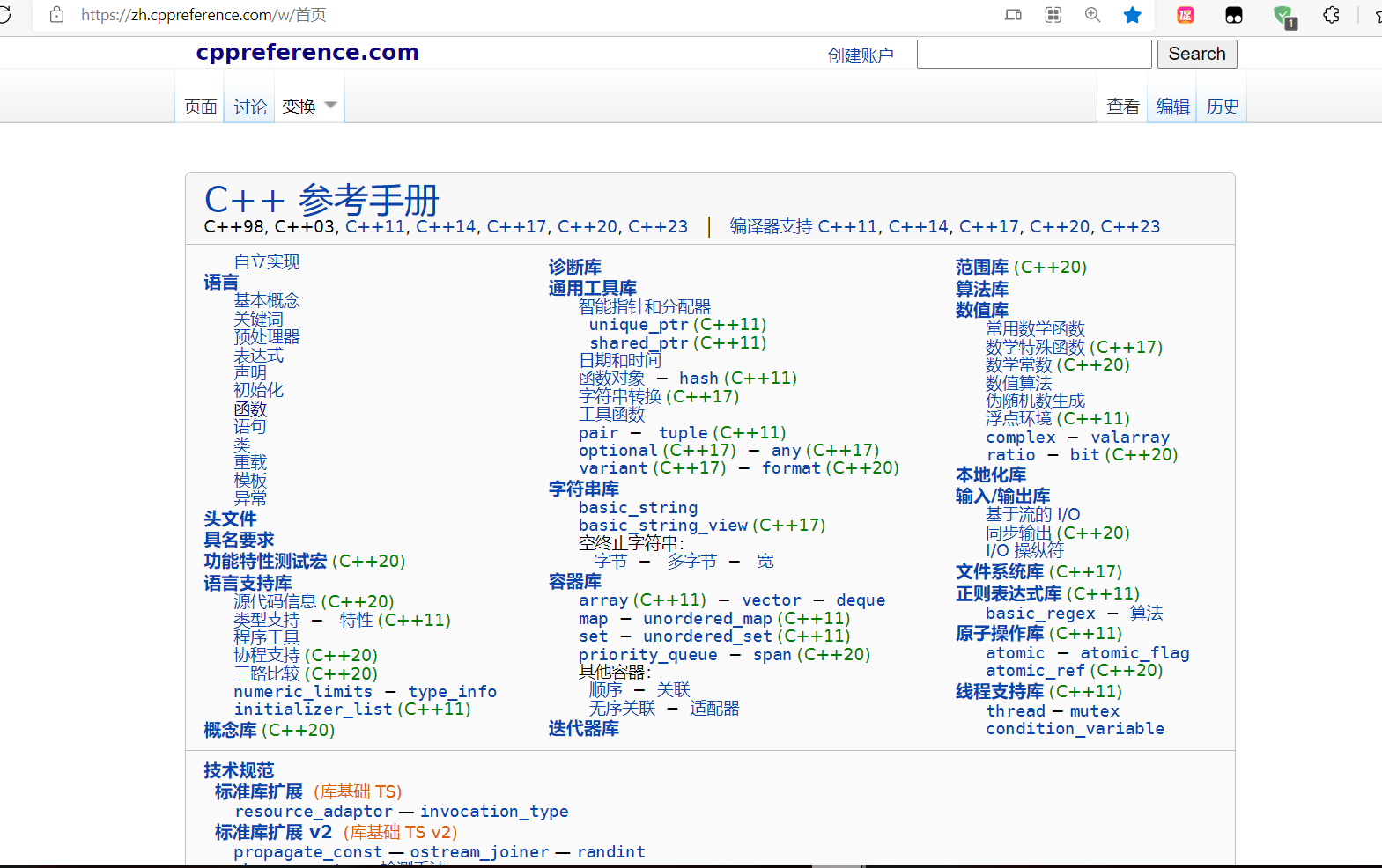This screenshot has width=1382, height=868.
Task: Open the unique_ptr link
Action: pos(639,325)
